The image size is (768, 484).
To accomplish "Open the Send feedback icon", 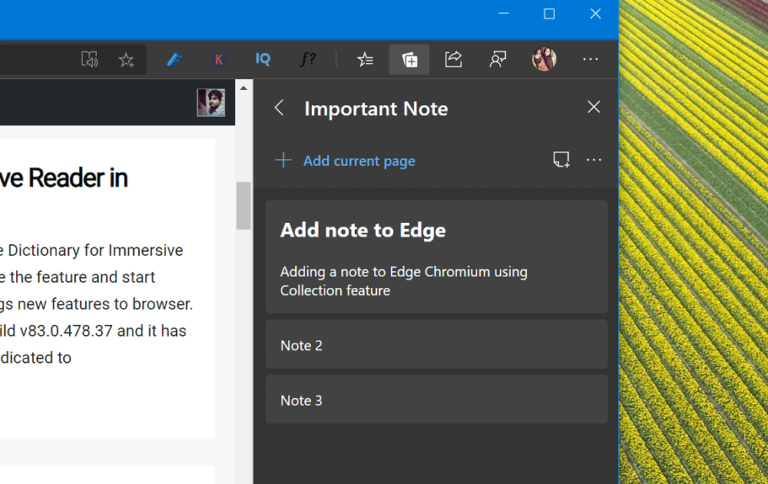I will (498, 59).
